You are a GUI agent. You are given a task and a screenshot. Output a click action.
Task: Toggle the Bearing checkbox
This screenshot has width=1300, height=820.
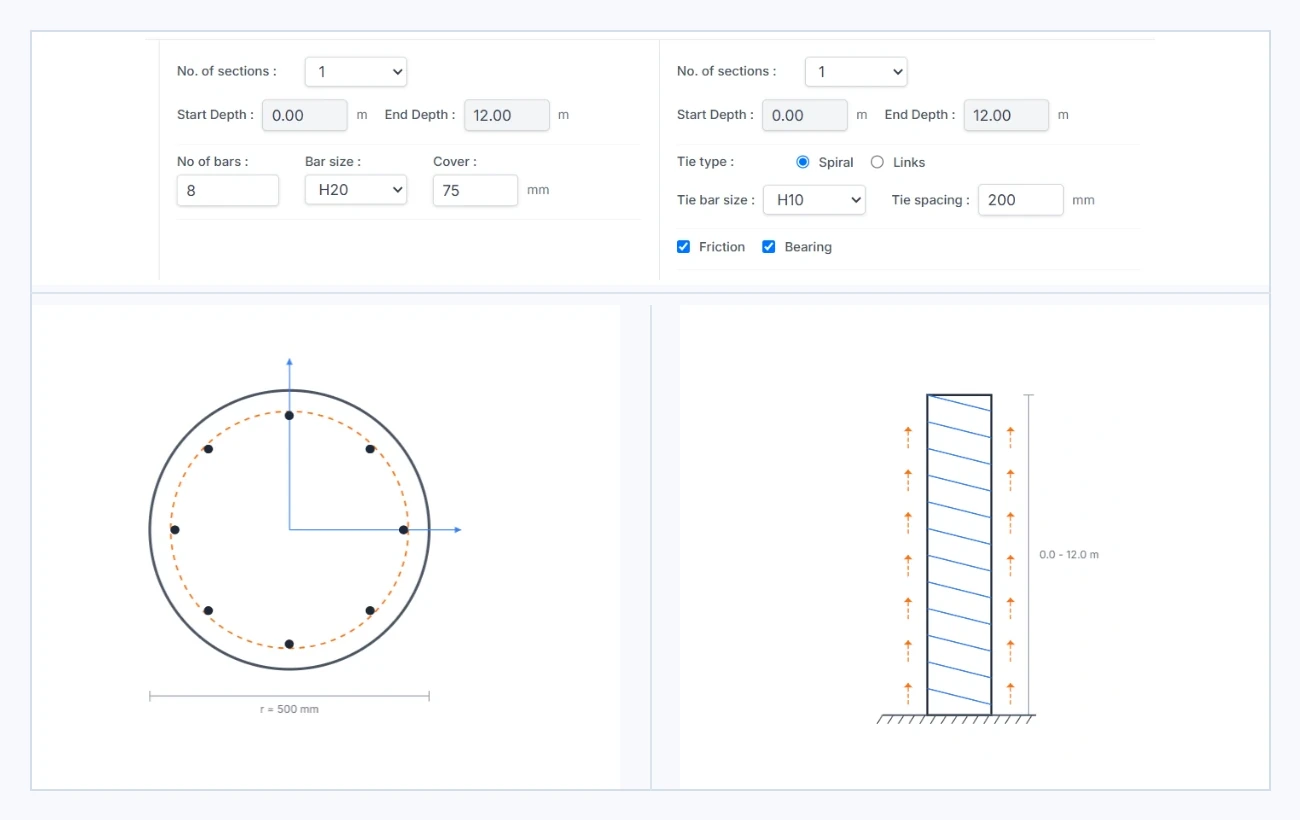click(x=769, y=247)
